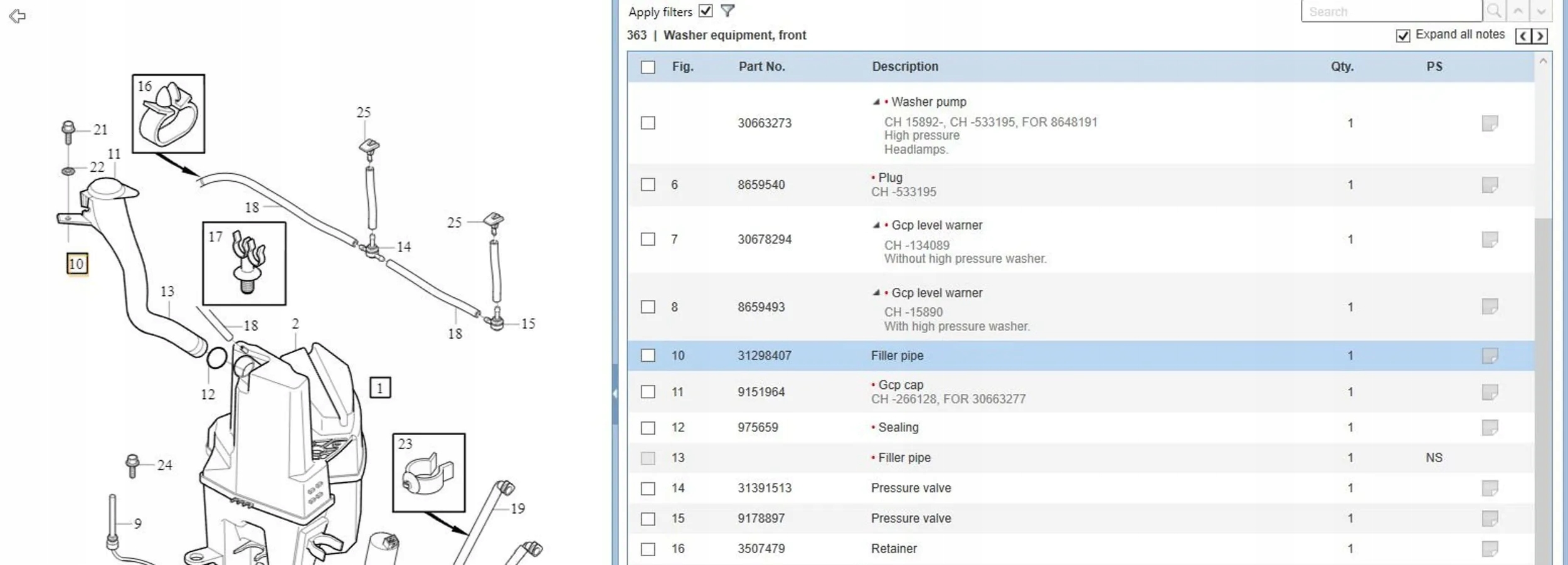Screen dimensions: 1568x565
Task: Click note icon for Pressure valve 31391513
Action: click(1490, 488)
